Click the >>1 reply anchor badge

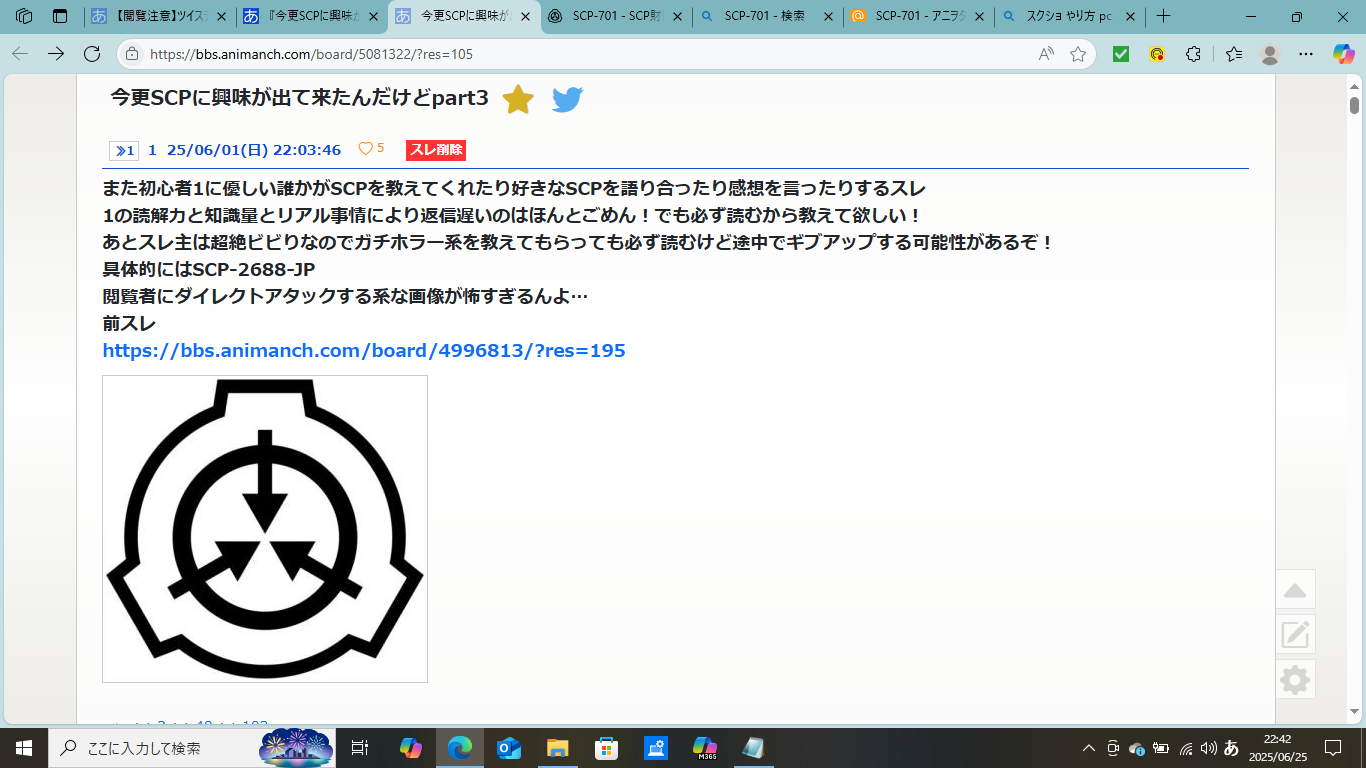tap(124, 150)
